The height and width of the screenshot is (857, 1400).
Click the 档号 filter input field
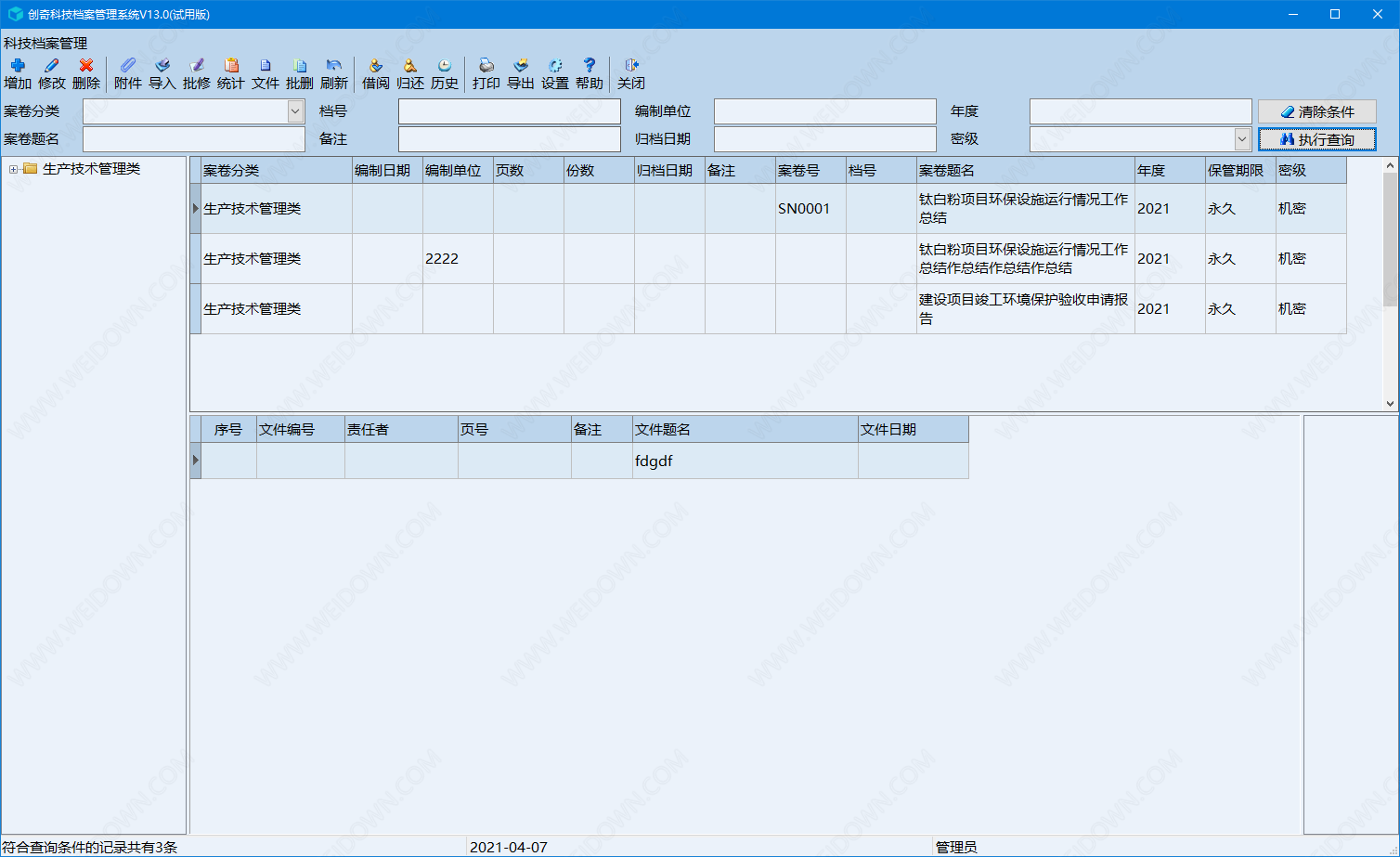[x=510, y=111]
